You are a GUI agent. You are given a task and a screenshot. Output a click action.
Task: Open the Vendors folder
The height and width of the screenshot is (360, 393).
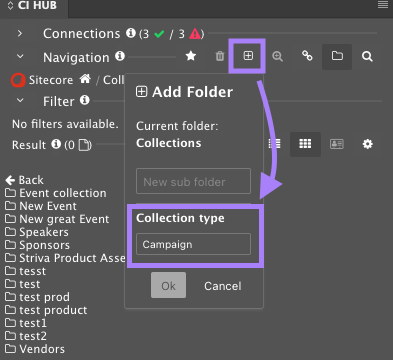pos(35,349)
